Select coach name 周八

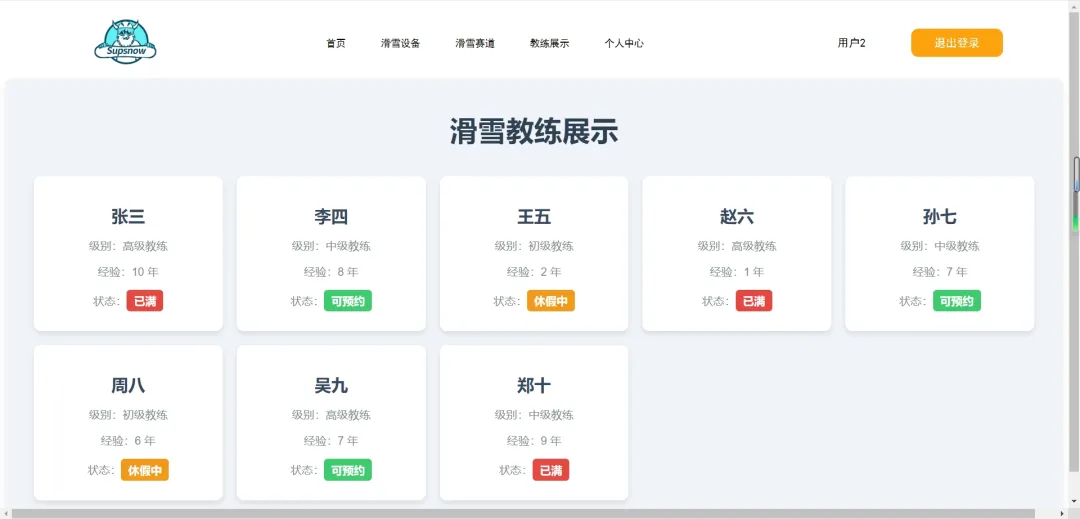pos(128,385)
